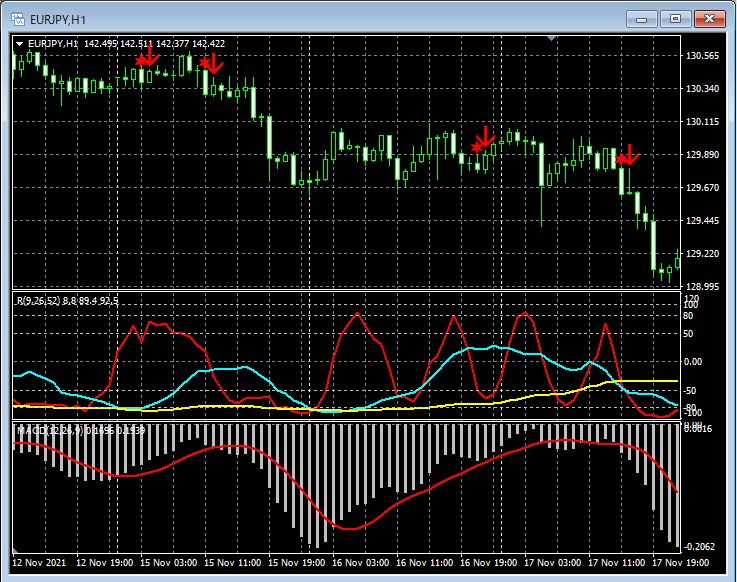Click the OHLC values in chart header
737x582 pixels.
[x=154, y=44]
